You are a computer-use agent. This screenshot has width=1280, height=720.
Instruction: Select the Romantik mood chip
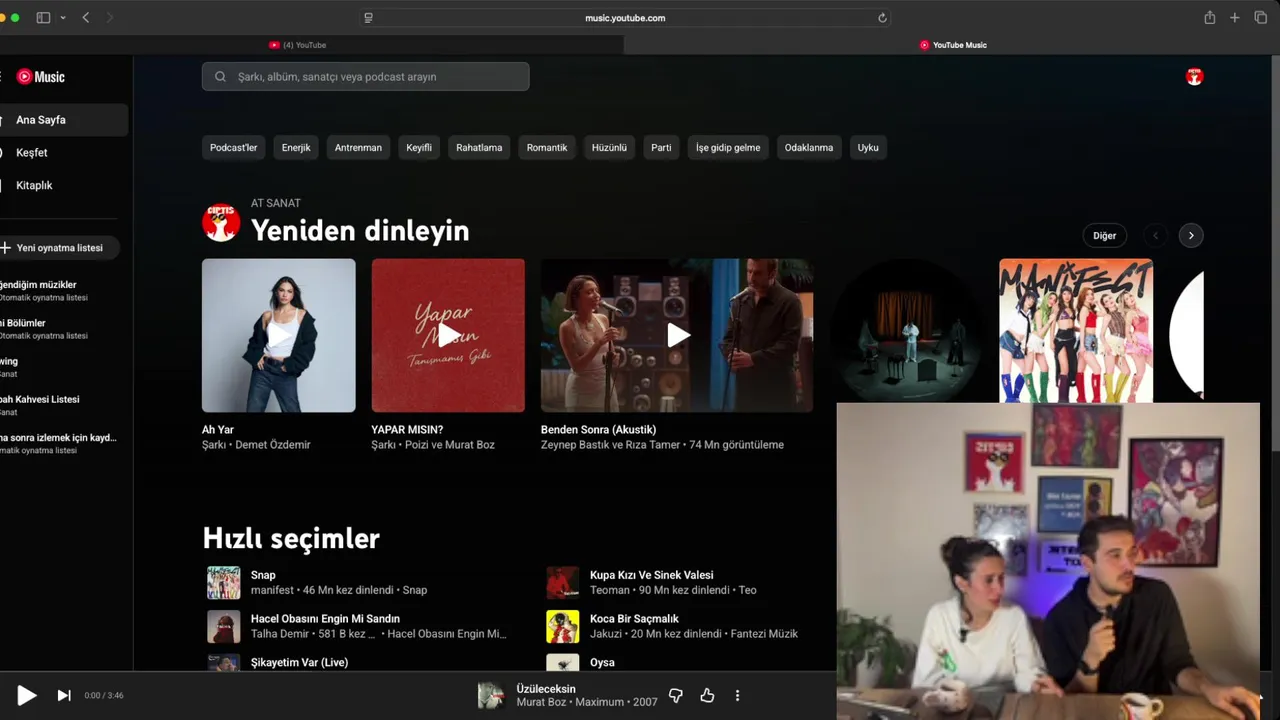coord(547,148)
